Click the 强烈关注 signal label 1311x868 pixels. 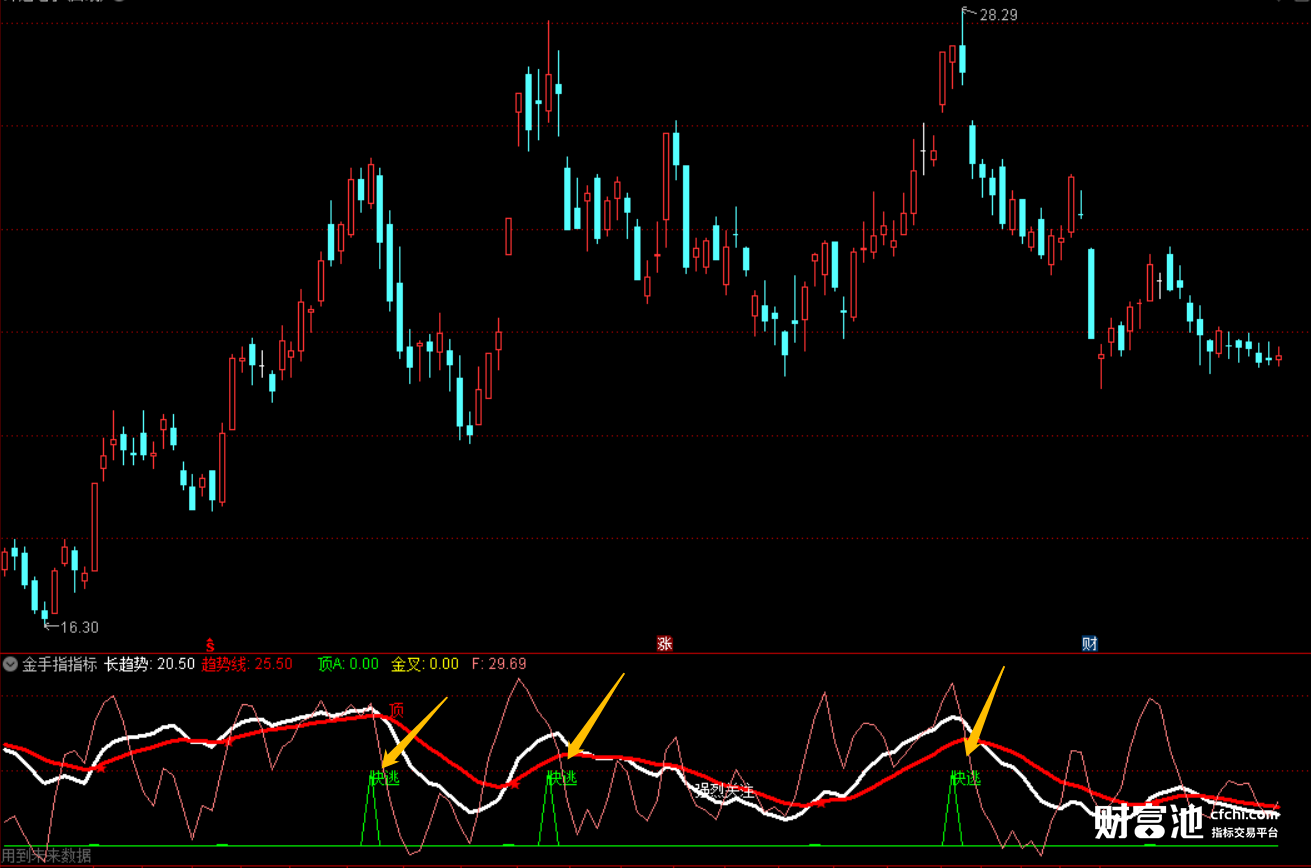click(x=725, y=790)
